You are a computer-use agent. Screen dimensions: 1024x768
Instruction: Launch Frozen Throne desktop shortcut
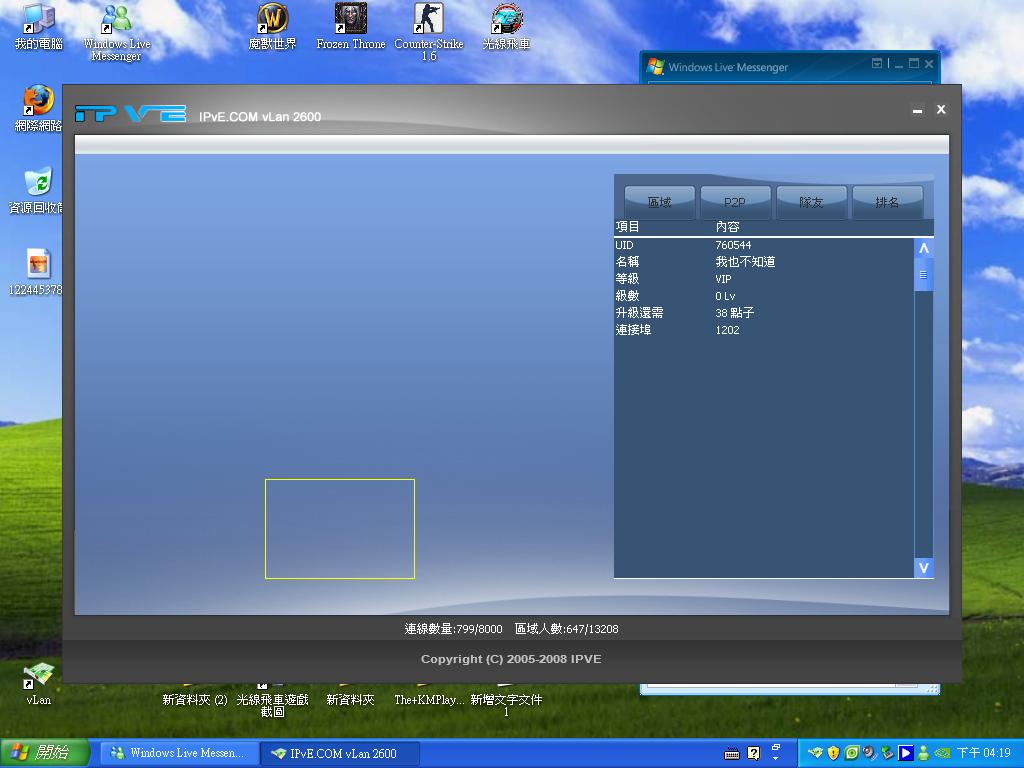pyautogui.click(x=351, y=26)
